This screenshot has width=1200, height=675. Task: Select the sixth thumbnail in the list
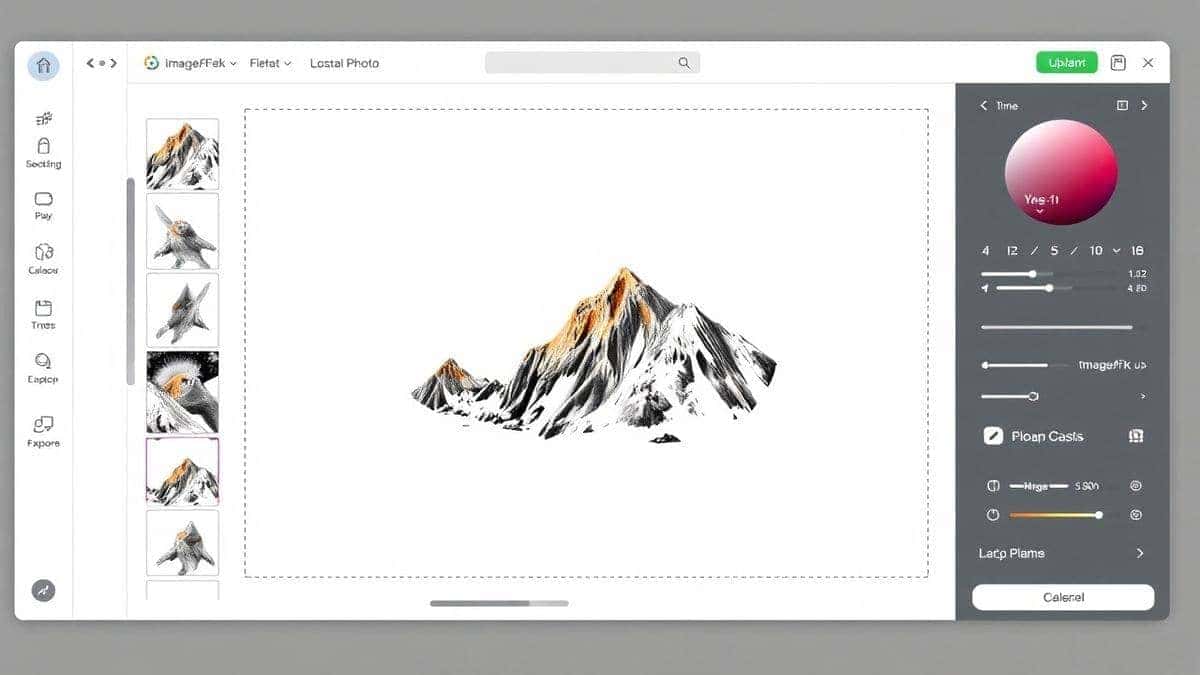(182, 542)
